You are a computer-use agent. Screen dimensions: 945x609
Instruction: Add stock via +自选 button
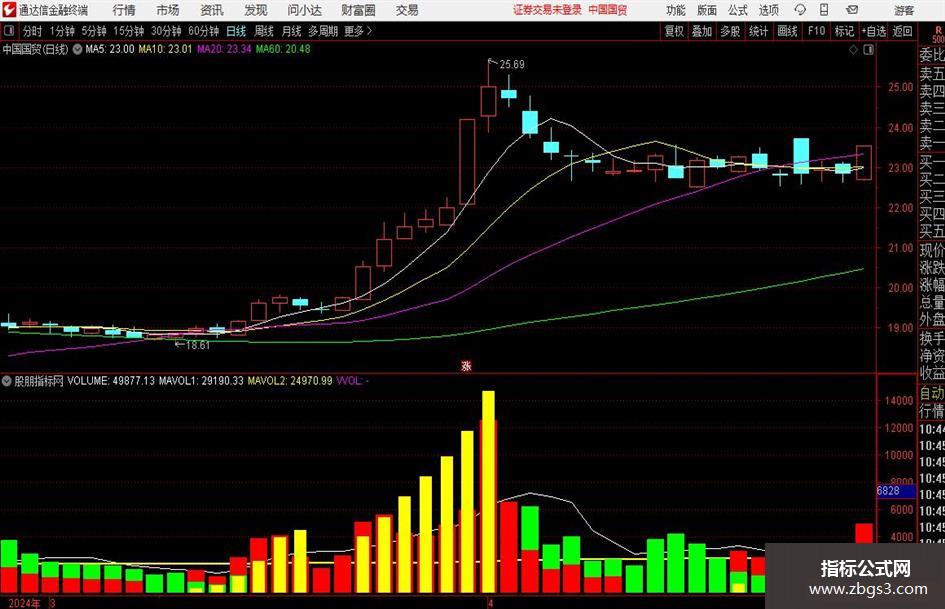[x=874, y=31]
